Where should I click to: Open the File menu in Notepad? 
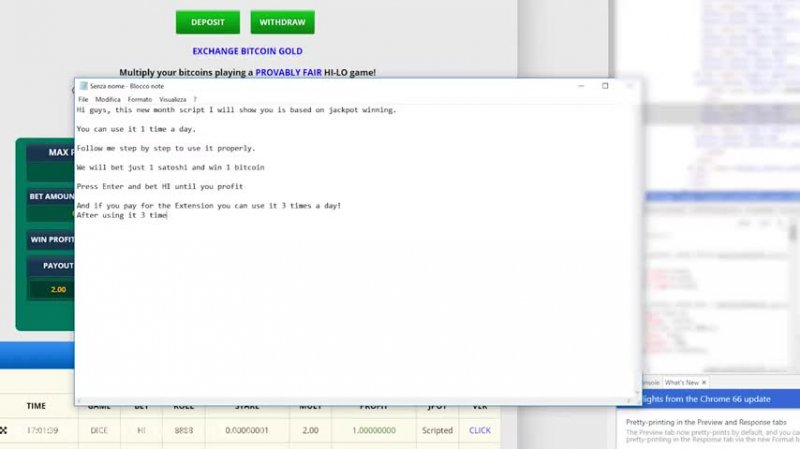[x=83, y=100]
